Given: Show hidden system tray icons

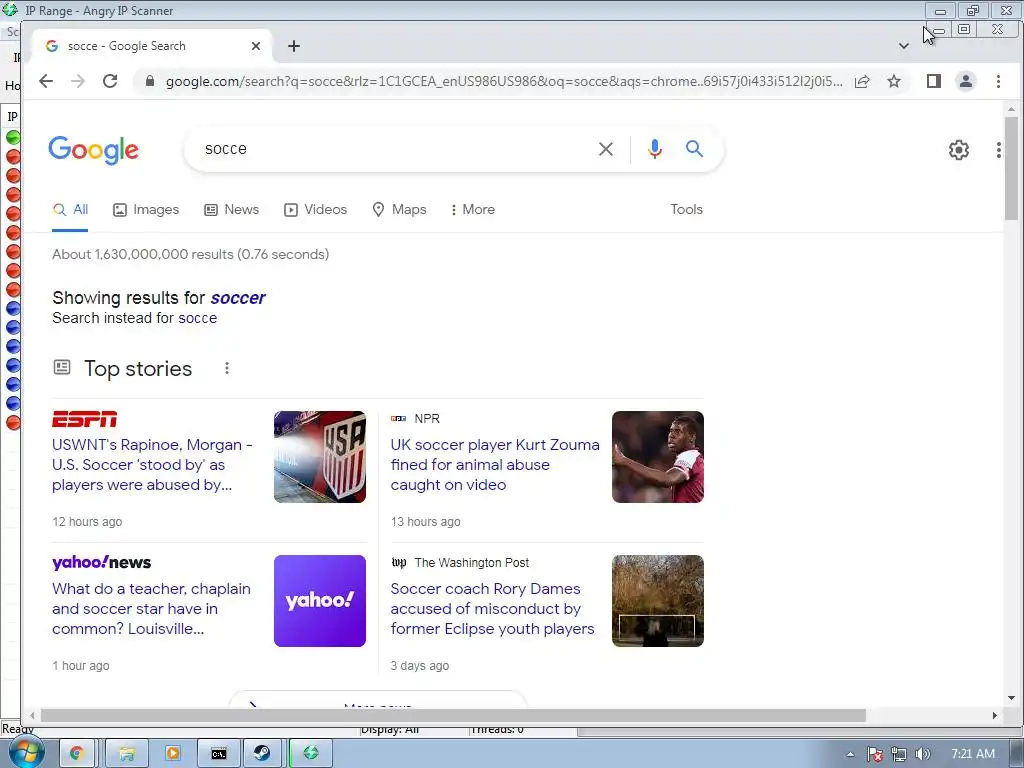Looking at the screenshot, I should coord(850,754).
